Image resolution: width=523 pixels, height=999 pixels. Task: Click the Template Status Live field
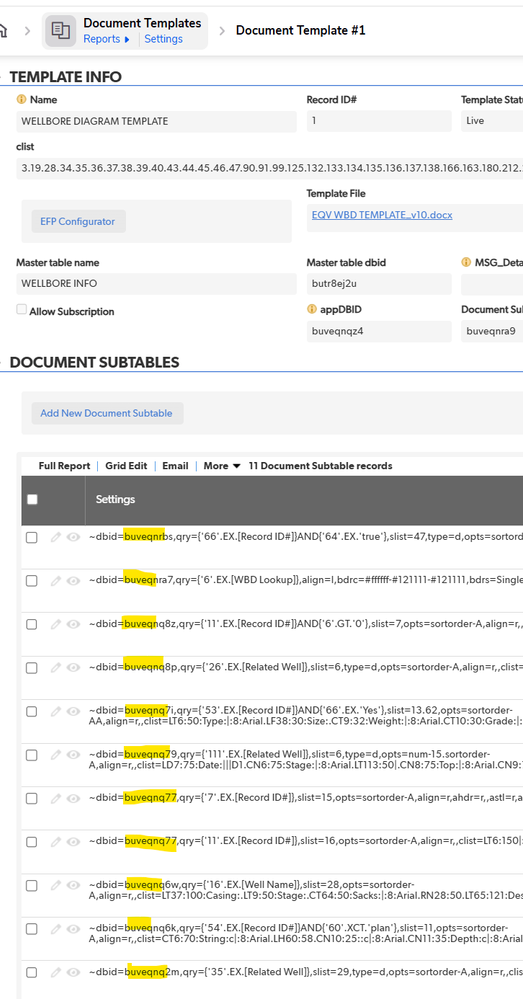click(x=492, y=121)
